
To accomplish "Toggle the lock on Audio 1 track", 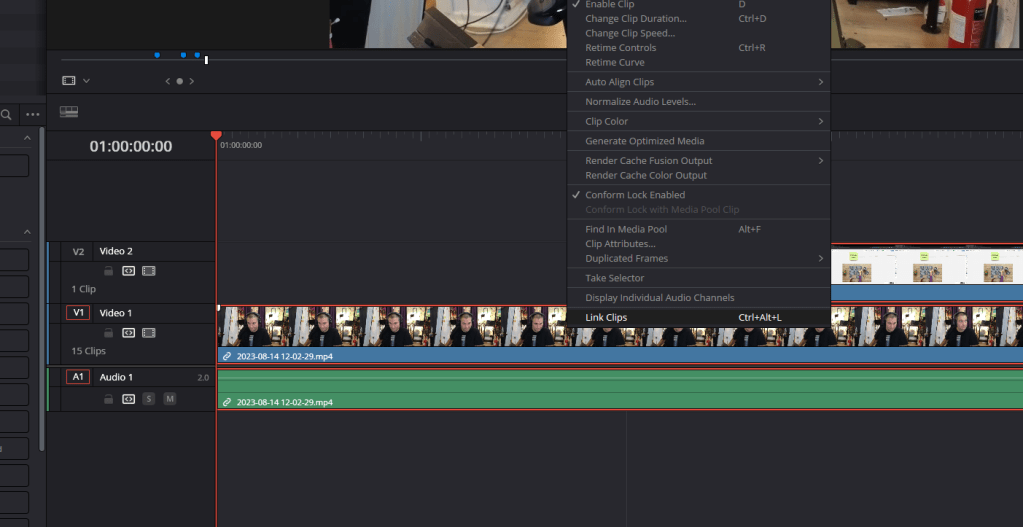I will tap(108, 399).
